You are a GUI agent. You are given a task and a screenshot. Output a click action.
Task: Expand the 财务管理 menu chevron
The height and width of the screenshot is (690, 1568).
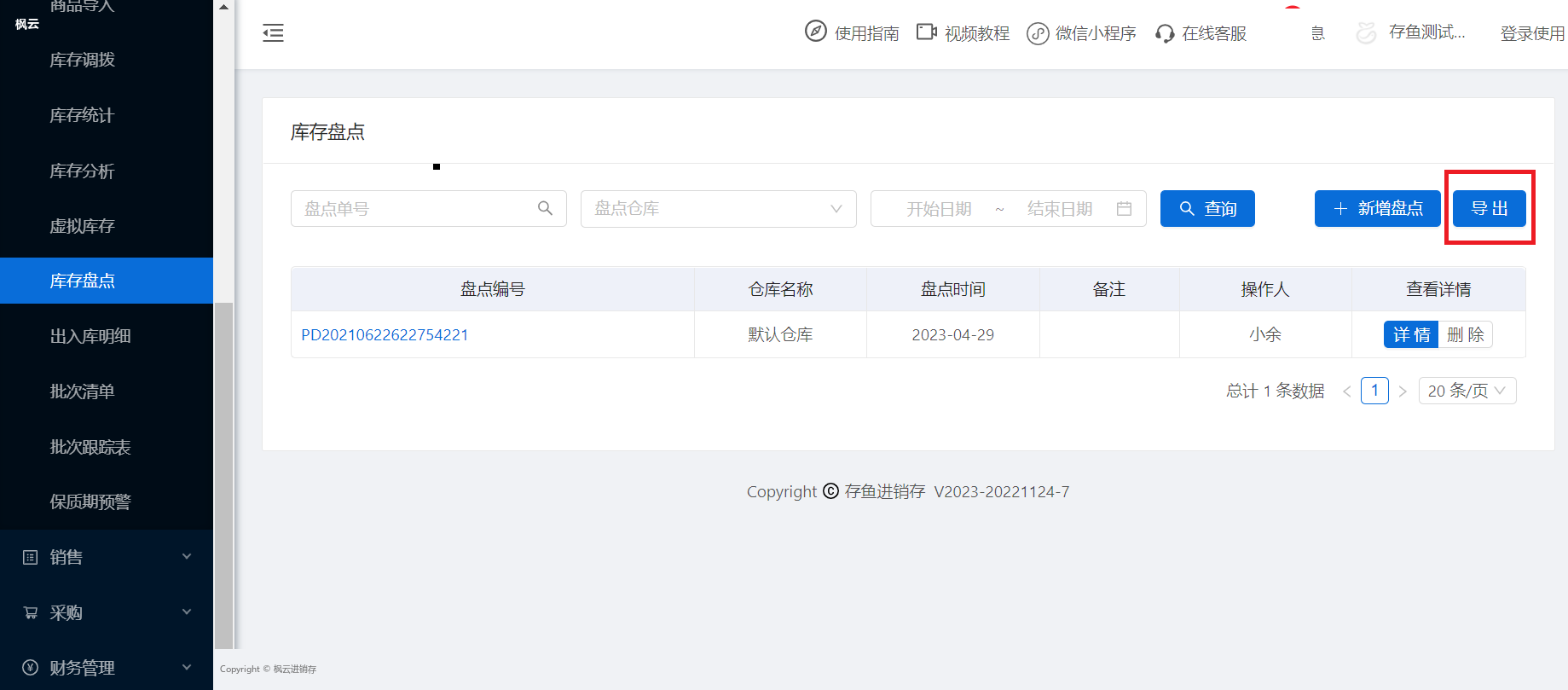tap(187, 668)
